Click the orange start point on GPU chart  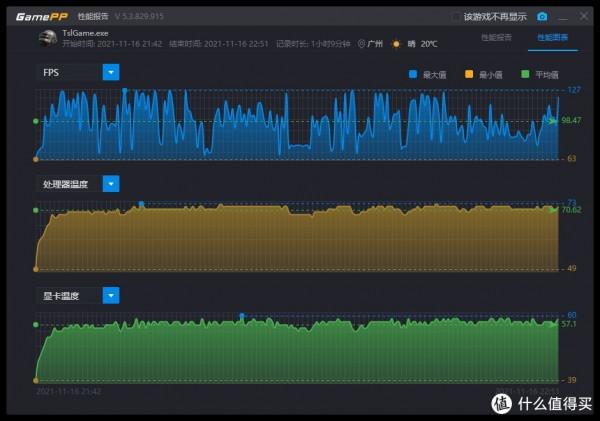(x=37, y=380)
